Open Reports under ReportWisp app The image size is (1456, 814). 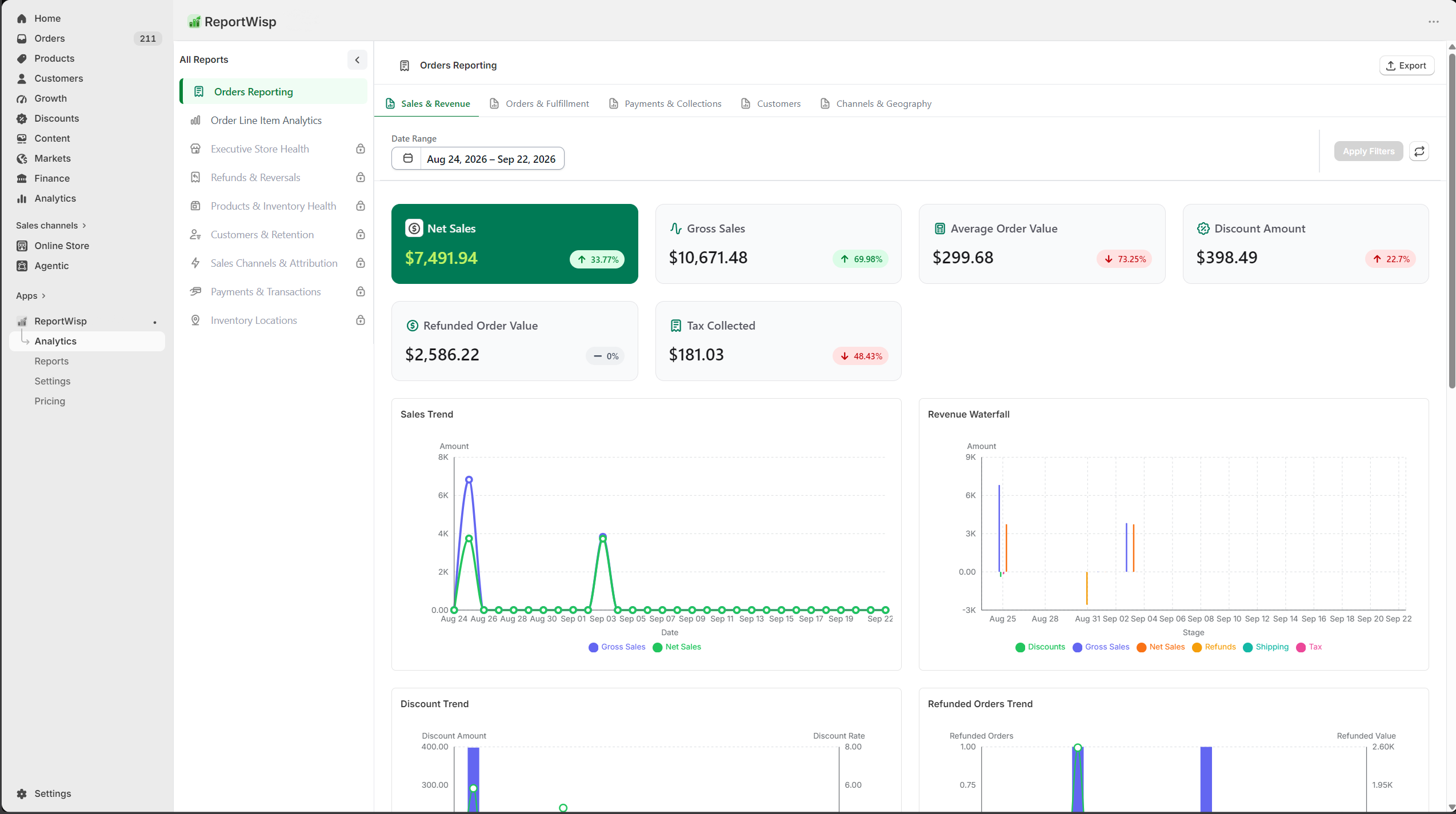click(x=51, y=361)
